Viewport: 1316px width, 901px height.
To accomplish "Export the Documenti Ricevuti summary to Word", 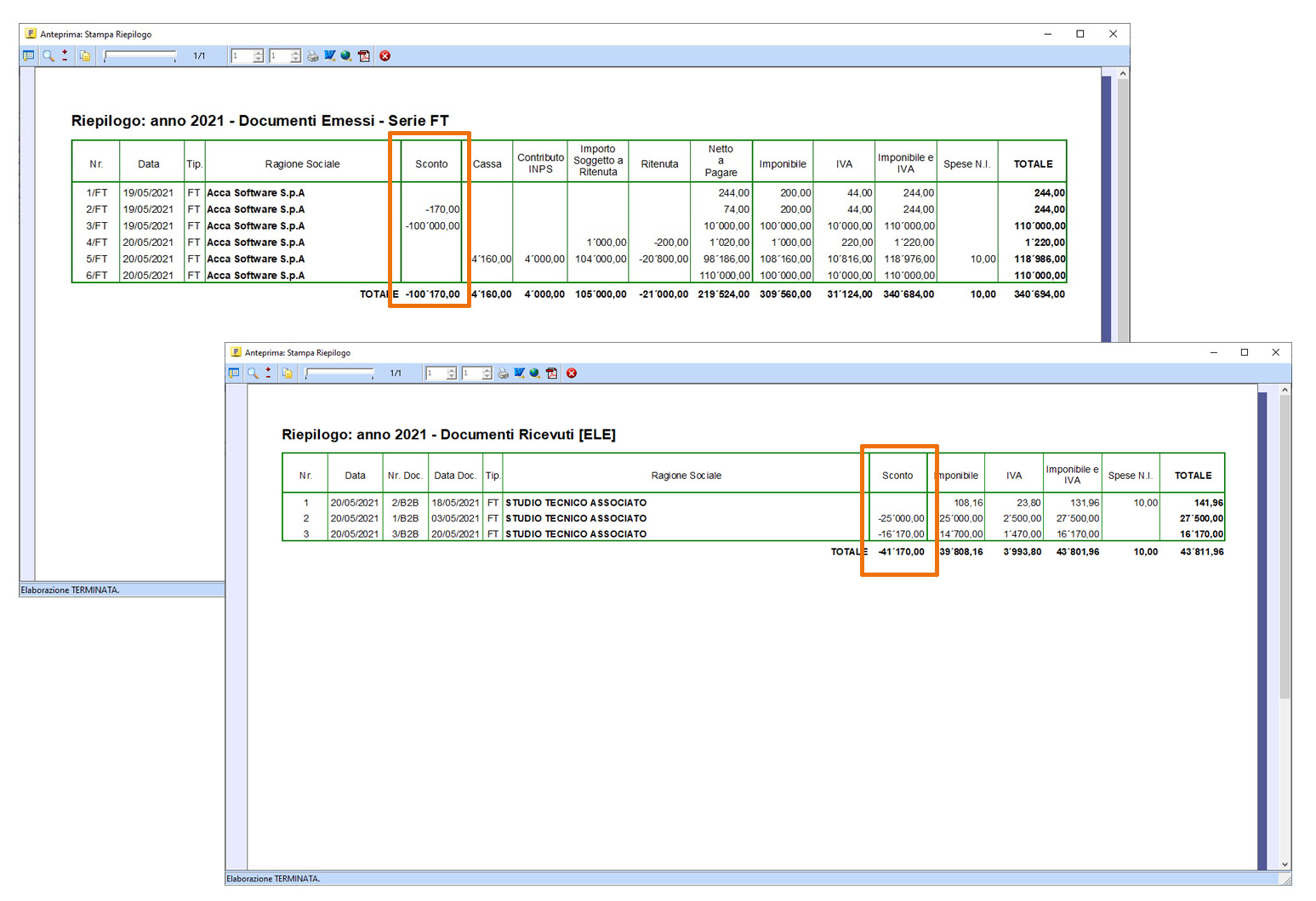I will click(520, 374).
